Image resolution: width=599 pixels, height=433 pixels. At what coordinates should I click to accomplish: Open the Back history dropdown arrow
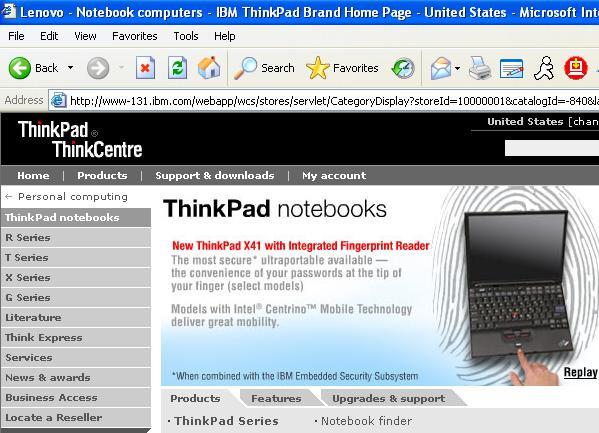70,68
